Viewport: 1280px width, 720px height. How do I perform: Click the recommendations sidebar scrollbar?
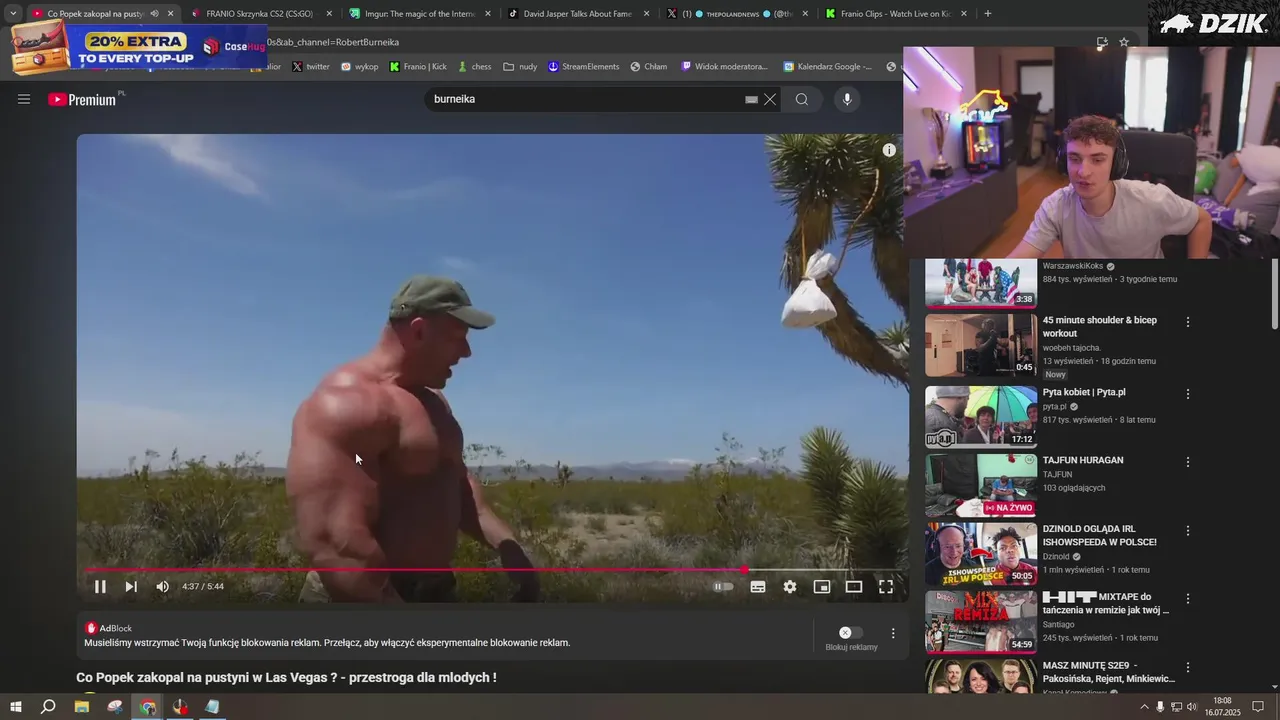pyautogui.click(x=1275, y=293)
